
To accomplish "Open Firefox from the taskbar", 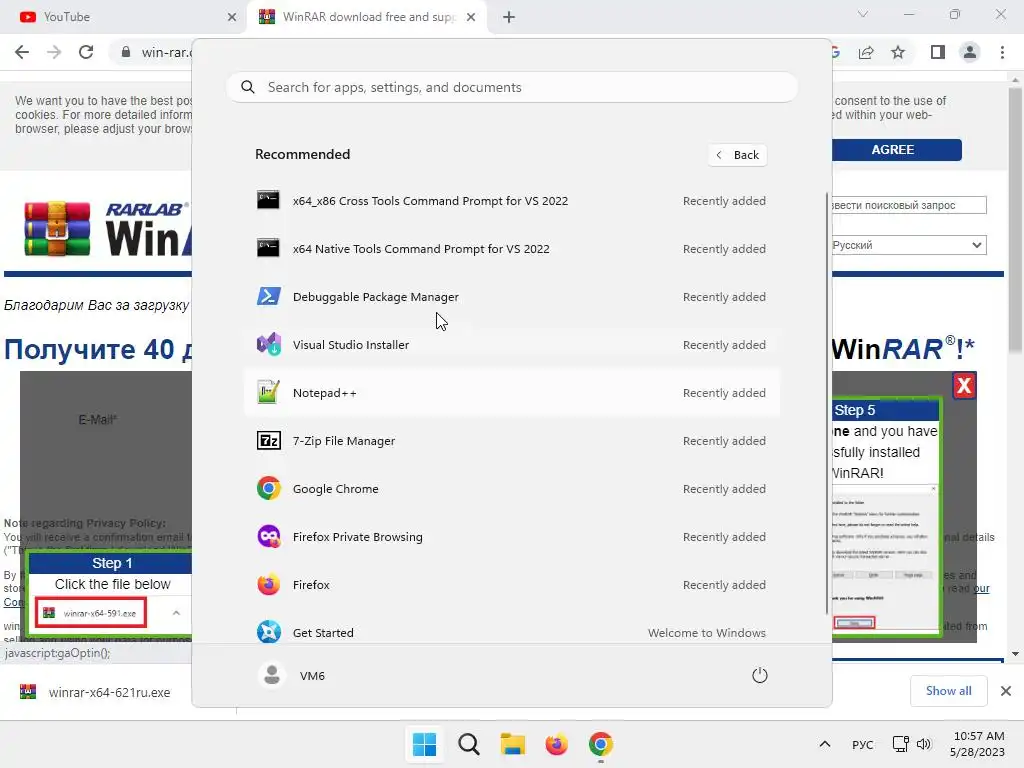I will 556,744.
